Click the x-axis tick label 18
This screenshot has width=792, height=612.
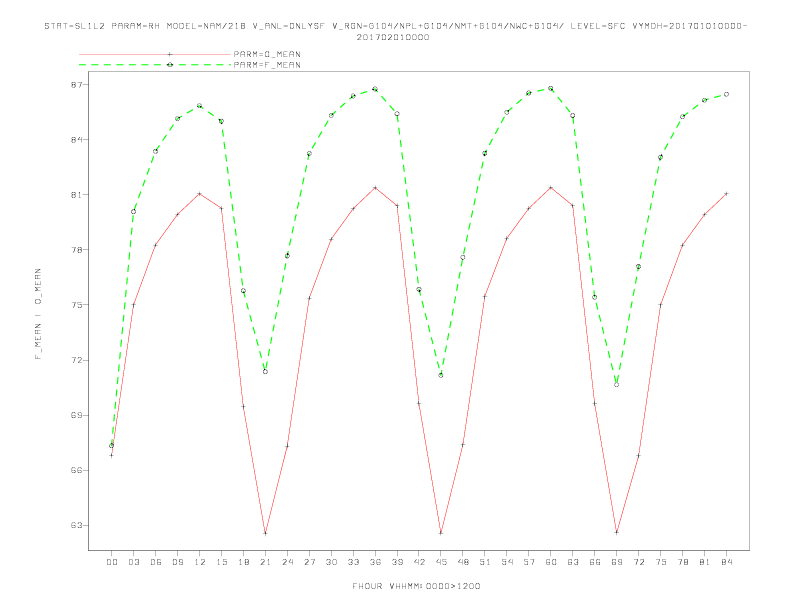click(243, 562)
